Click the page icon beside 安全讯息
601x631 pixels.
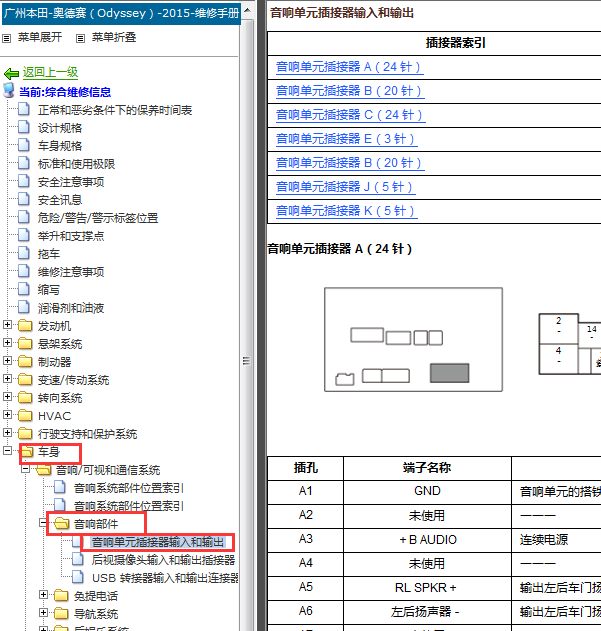[24, 199]
